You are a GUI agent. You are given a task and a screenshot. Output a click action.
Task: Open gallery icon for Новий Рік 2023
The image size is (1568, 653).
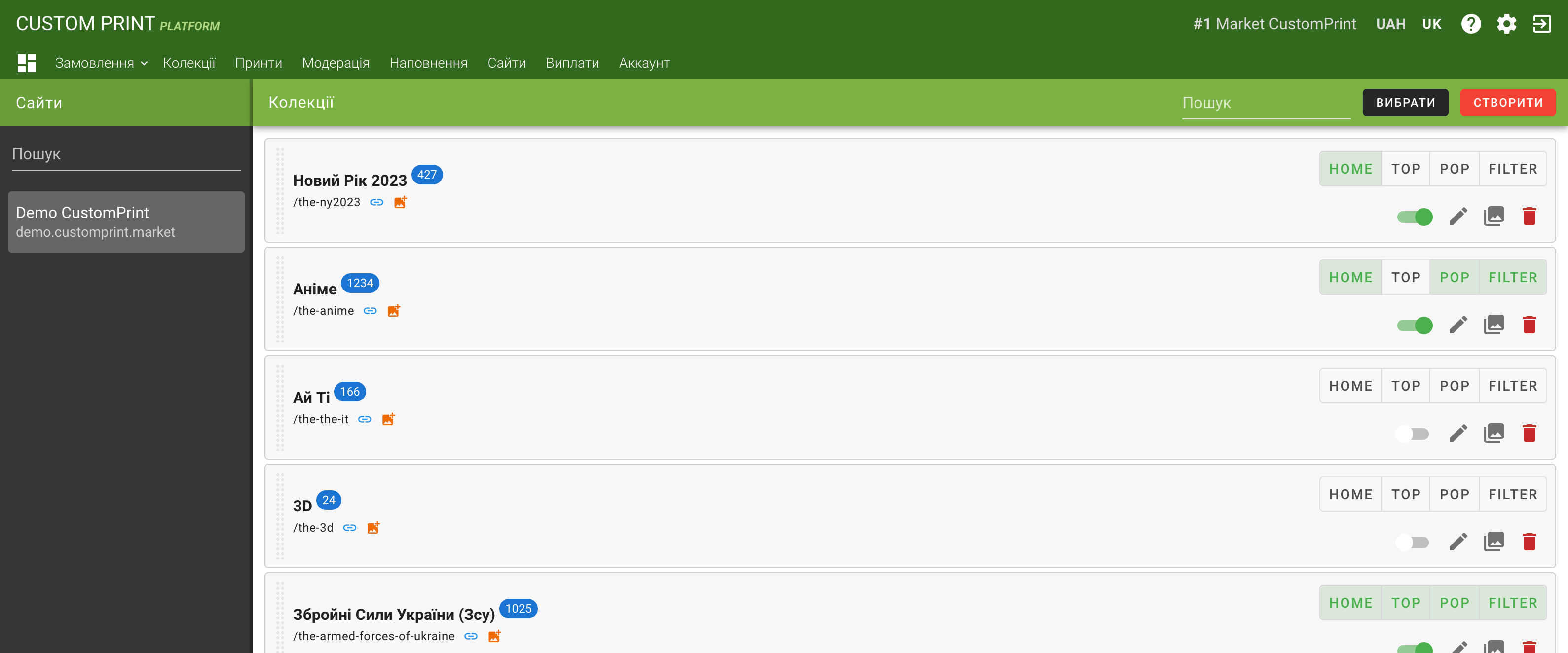[x=1493, y=216]
